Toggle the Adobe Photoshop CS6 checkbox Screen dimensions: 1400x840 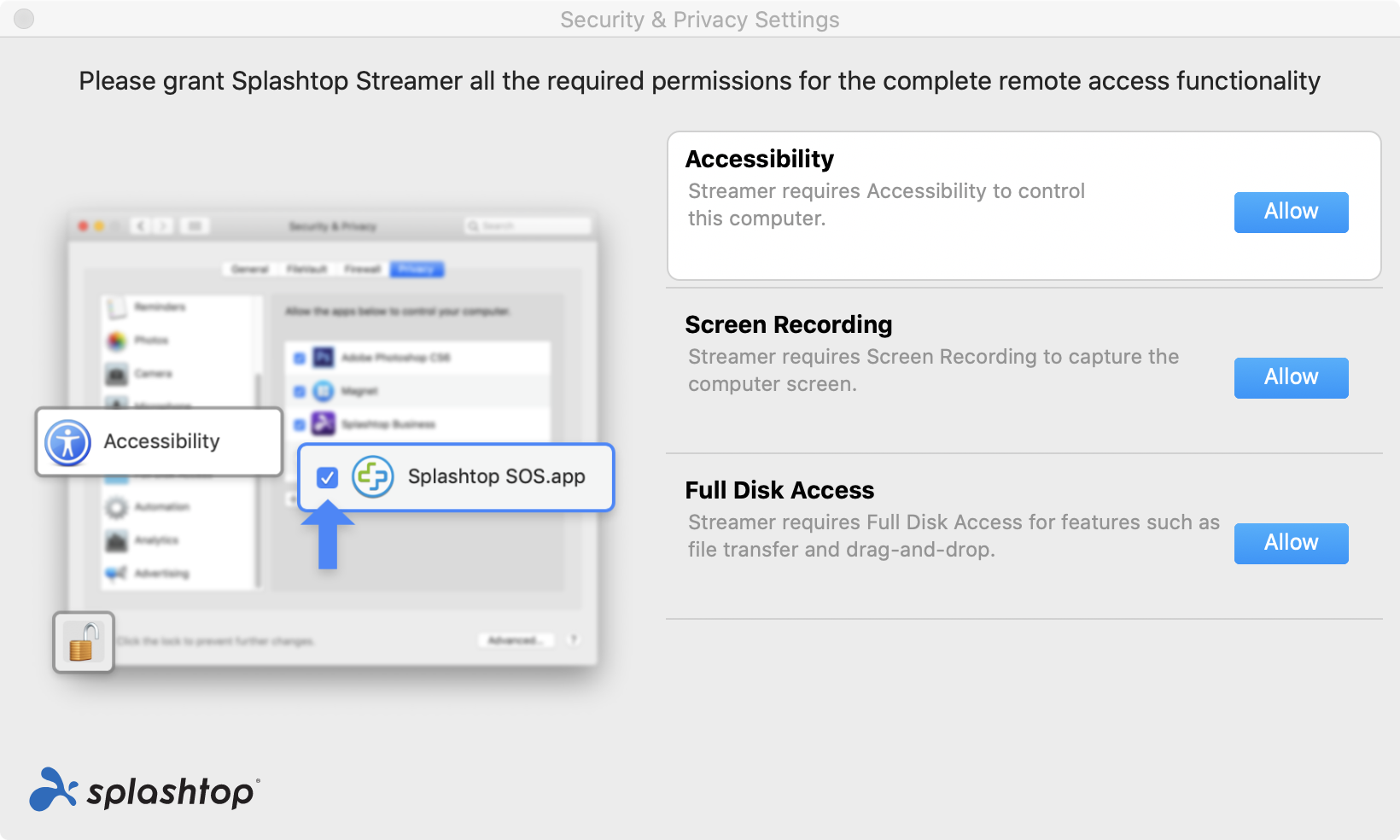300,358
